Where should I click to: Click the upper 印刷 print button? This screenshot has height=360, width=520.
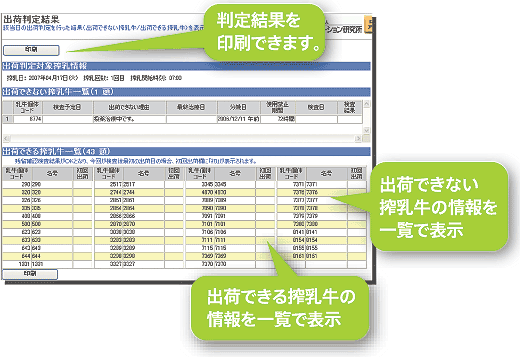[x=31, y=50]
